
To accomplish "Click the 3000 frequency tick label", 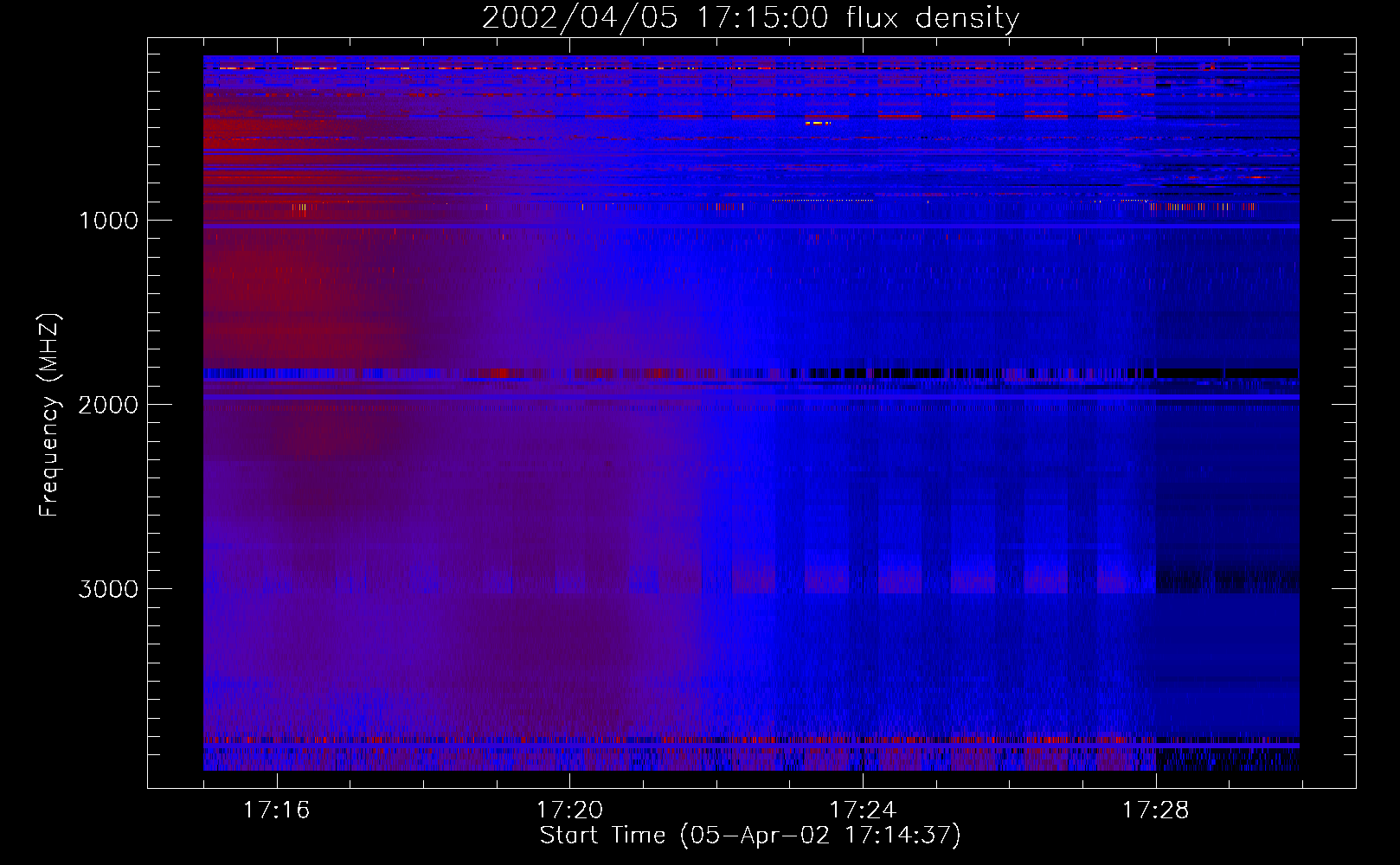I will pyautogui.click(x=108, y=589).
